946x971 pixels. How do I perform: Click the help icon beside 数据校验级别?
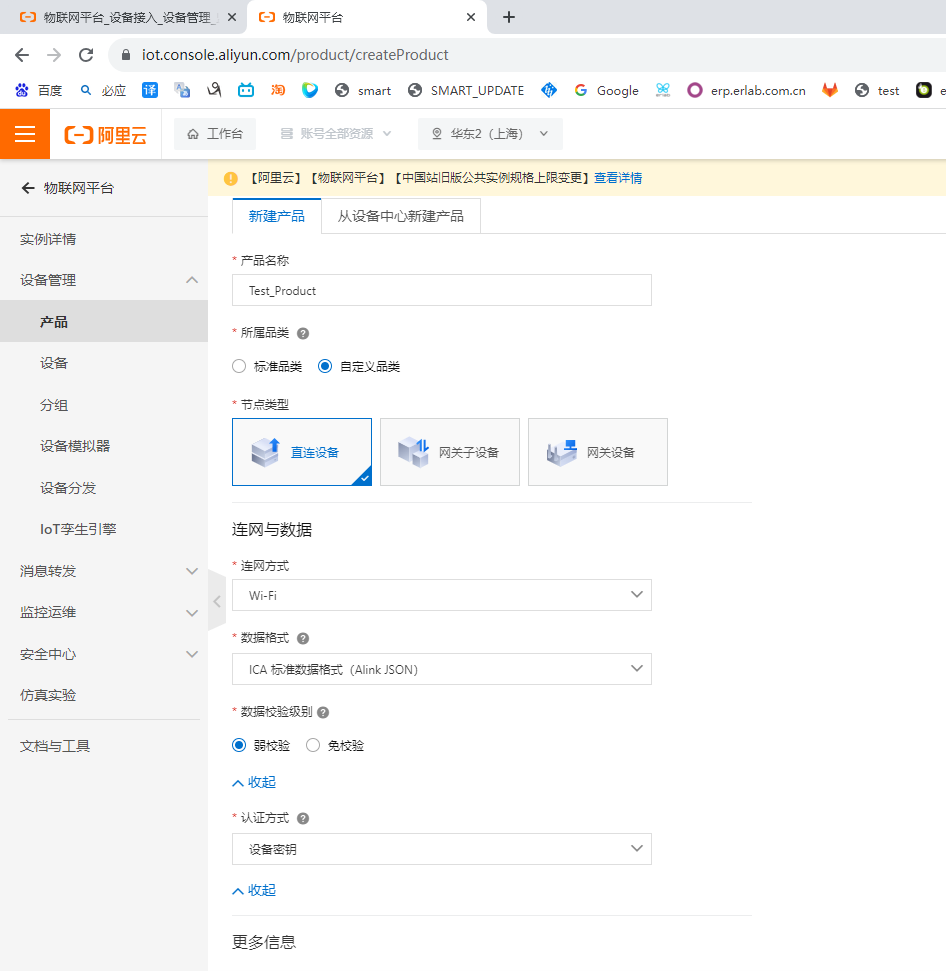323,712
